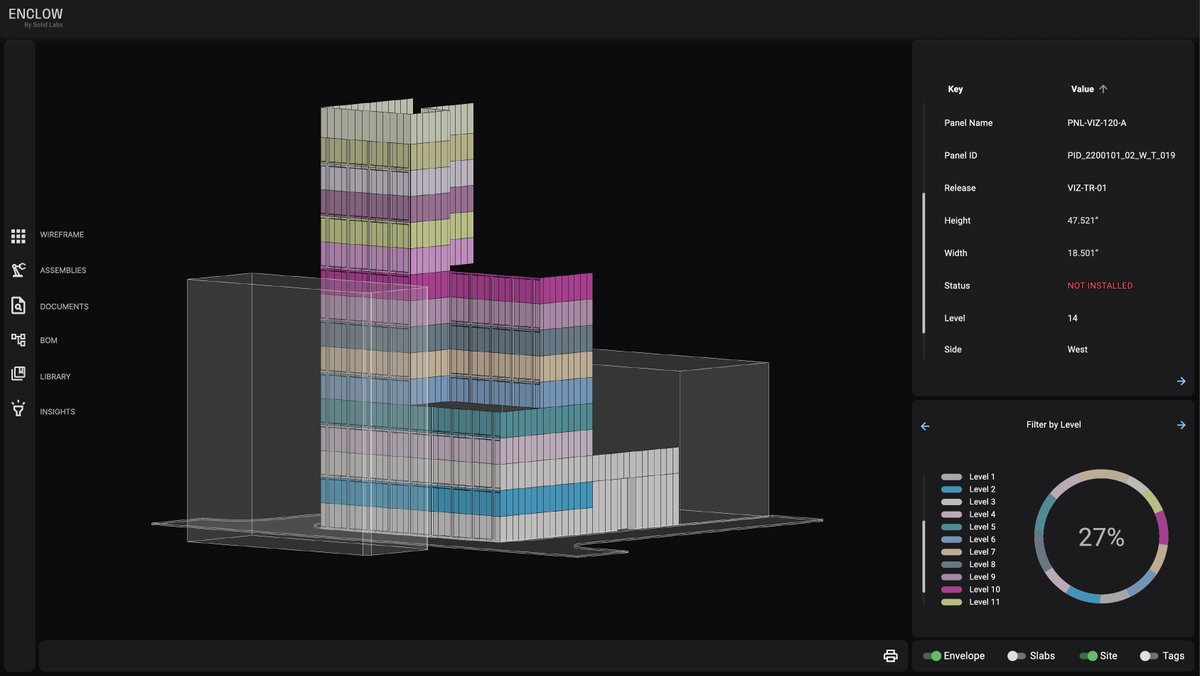The height and width of the screenshot is (676, 1200).
Task: Click the Value column header text
Action: point(1082,89)
